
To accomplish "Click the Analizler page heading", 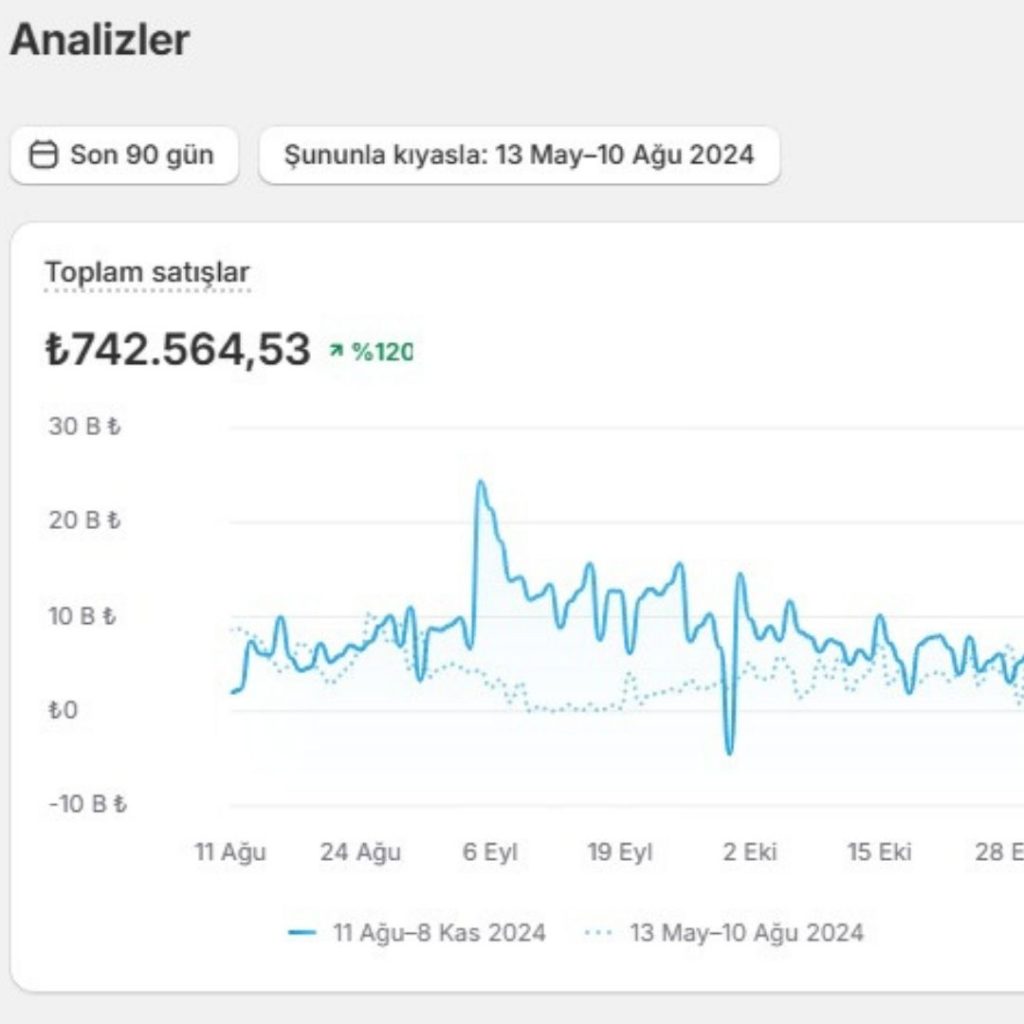I will [99, 41].
